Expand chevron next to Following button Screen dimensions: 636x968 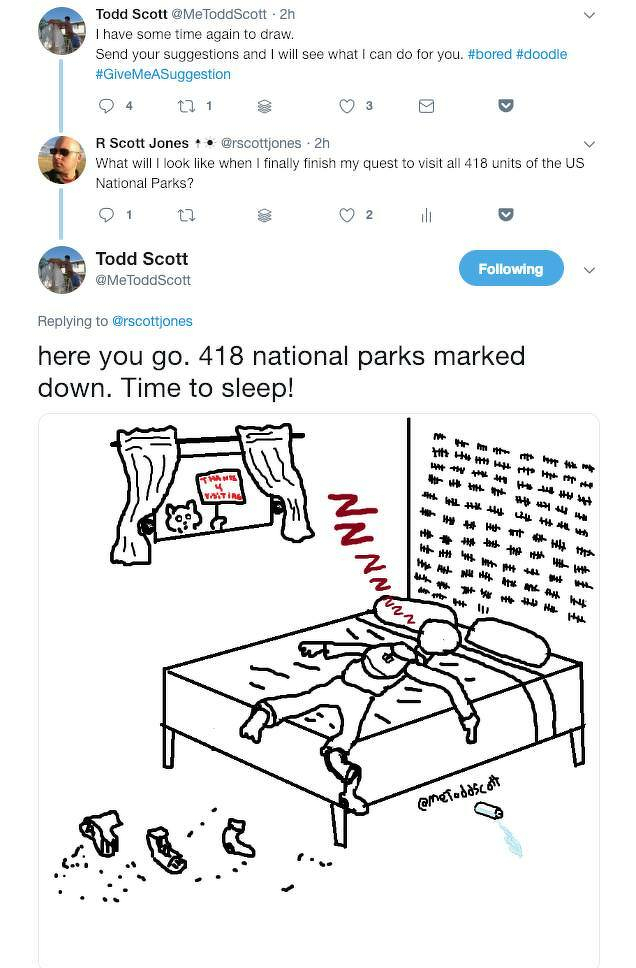click(x=590, y=270)
